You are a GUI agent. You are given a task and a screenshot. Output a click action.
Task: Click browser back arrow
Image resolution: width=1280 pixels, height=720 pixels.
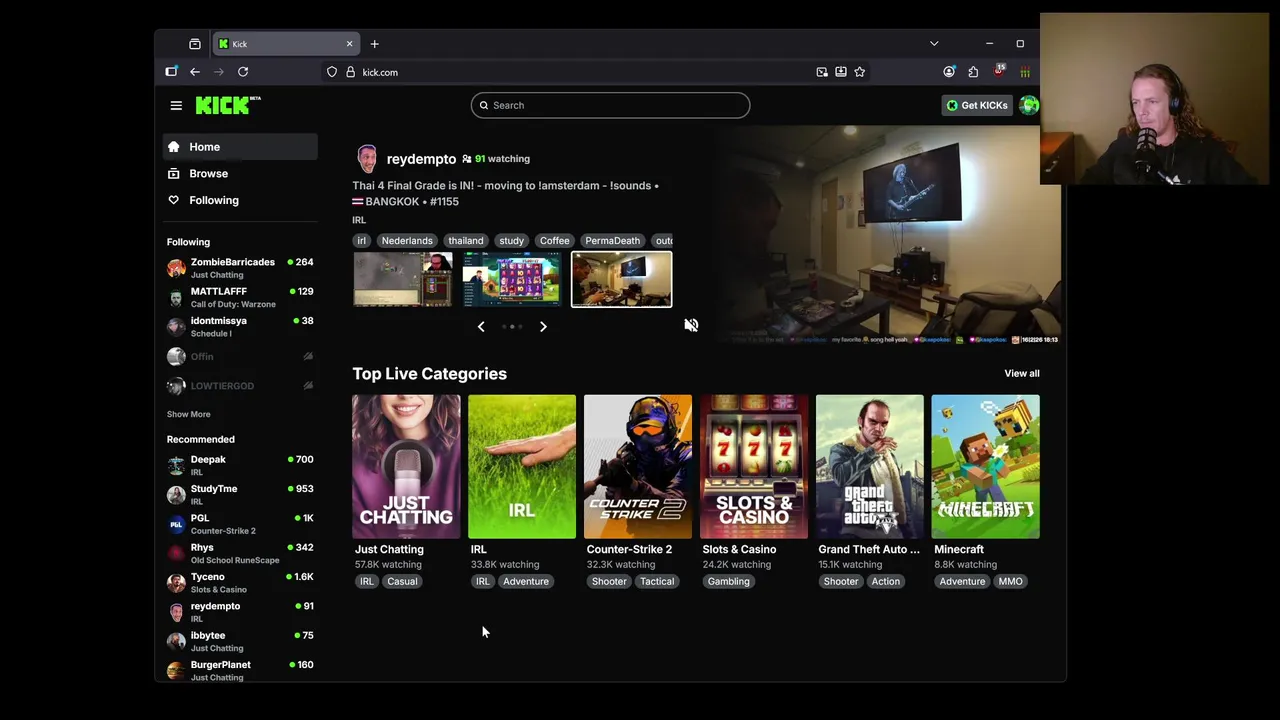(x=195, y=72)
